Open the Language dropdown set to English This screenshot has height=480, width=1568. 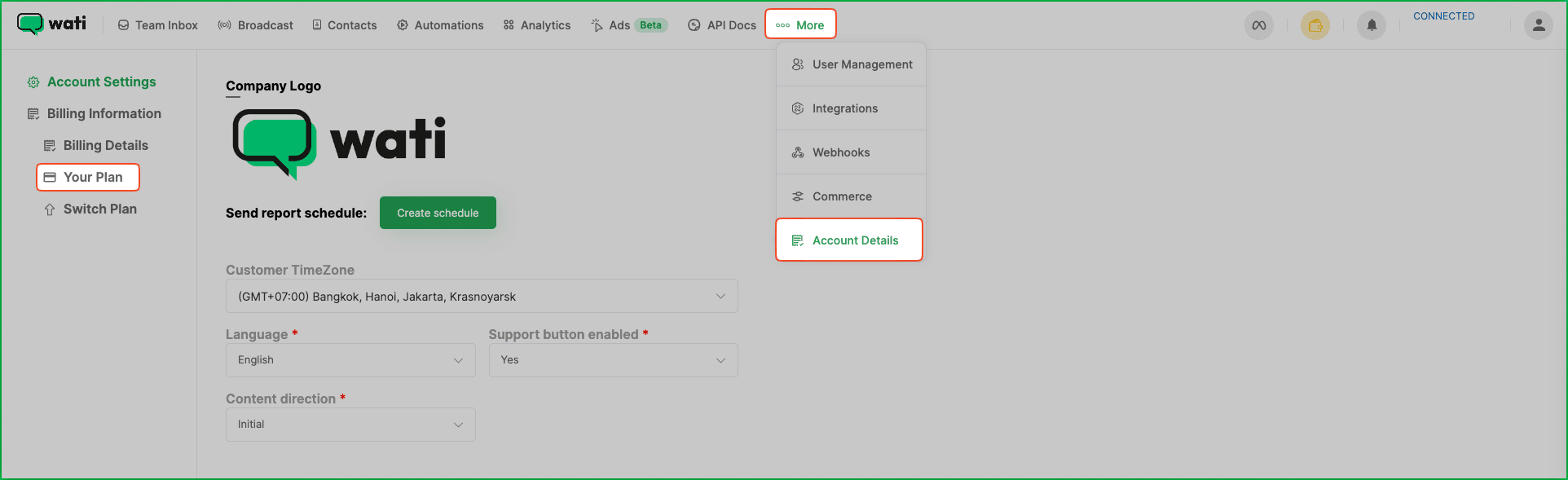[350, 360]
